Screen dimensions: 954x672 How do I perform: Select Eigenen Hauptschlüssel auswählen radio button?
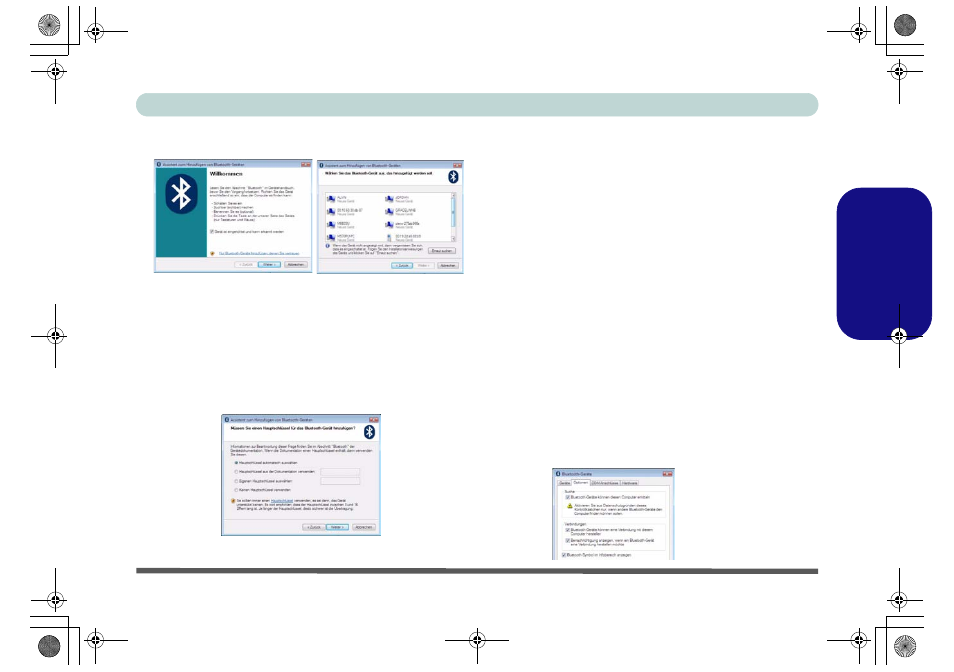[x=236, y=481]
